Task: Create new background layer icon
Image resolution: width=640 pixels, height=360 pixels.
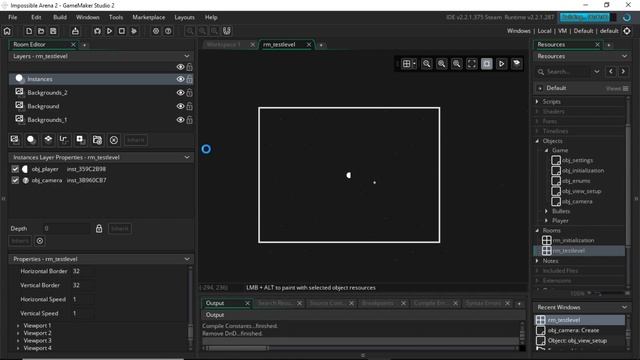Action: 15,140
